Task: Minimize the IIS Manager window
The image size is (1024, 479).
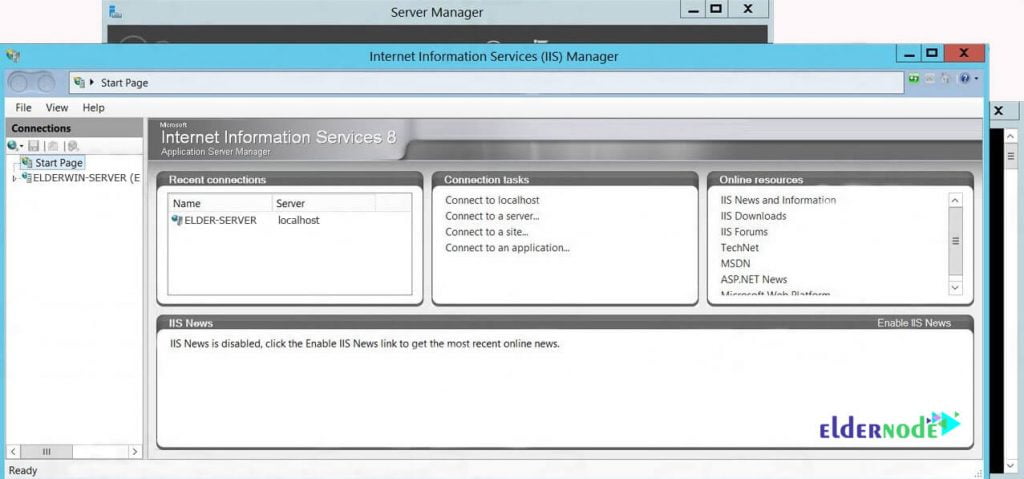Action: (908, 54)
